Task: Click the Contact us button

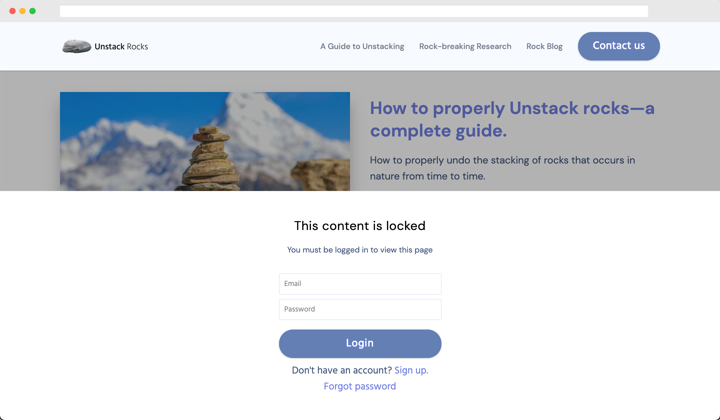Action: [x=619, y=46]
